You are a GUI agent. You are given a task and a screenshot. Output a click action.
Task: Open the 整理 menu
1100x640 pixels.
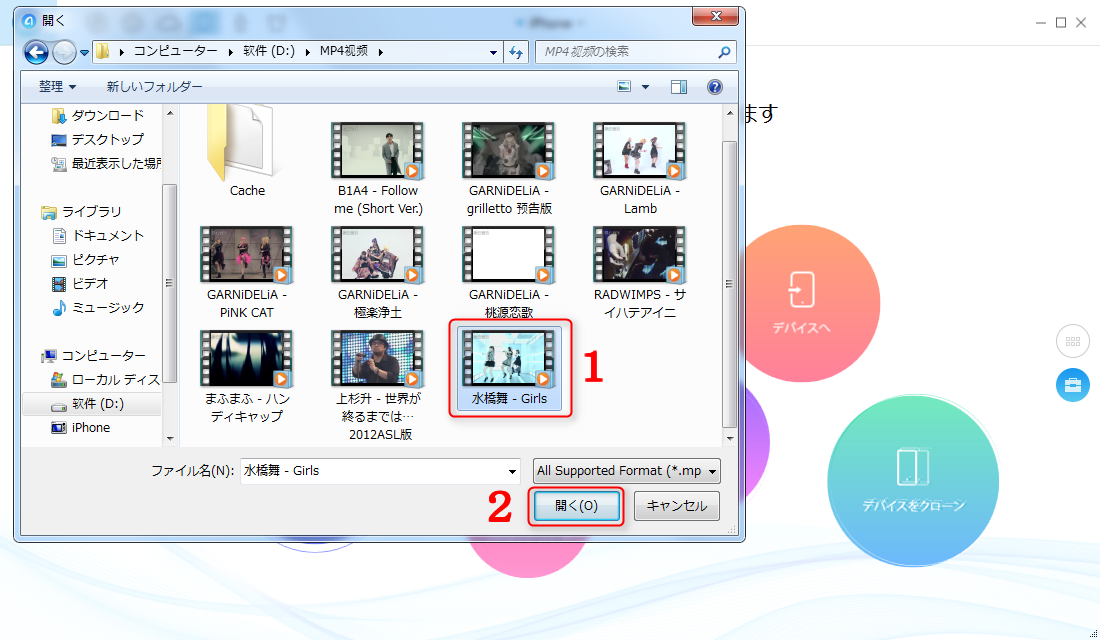pyautogui.click(x=58, y=87)
